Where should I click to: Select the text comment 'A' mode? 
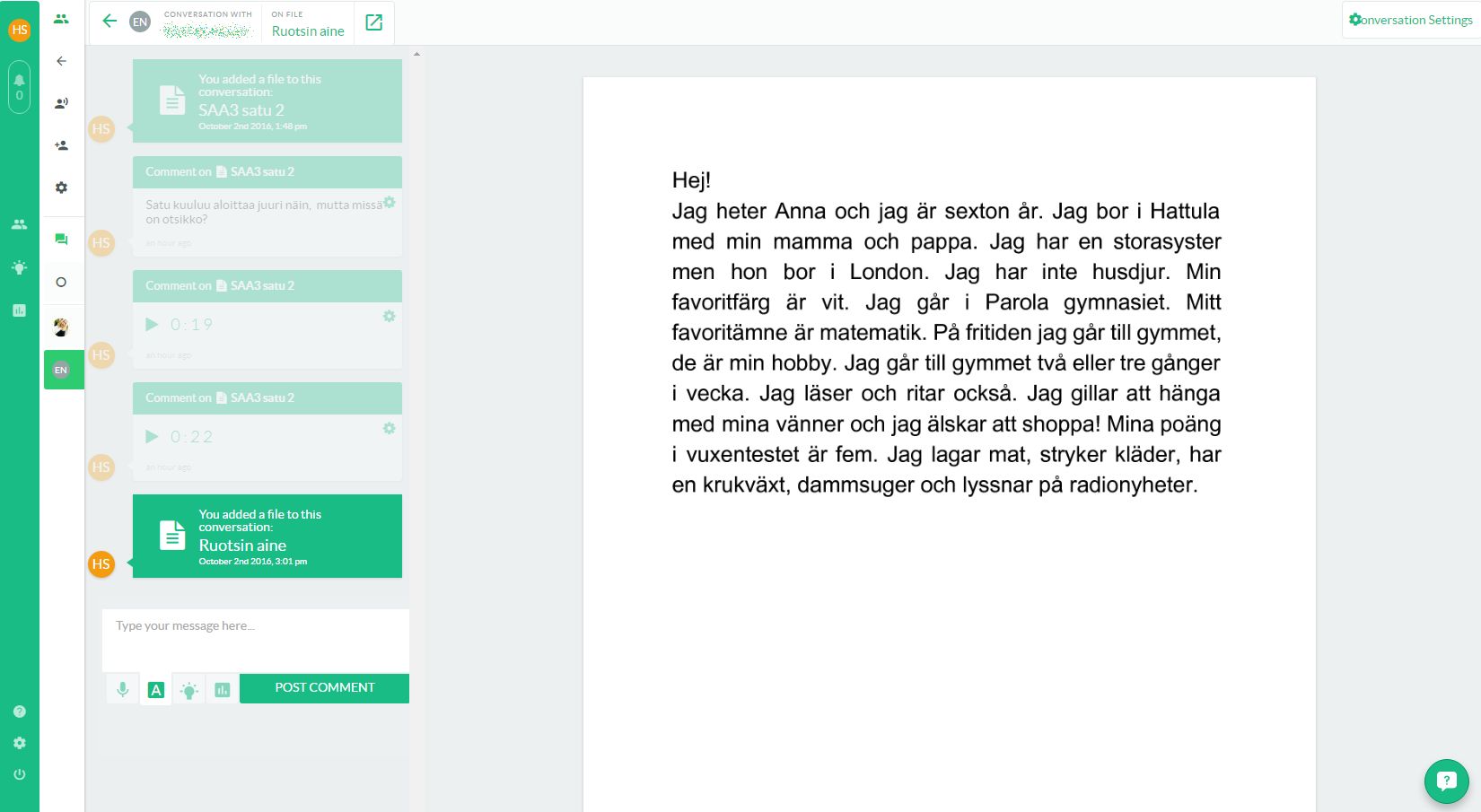click(x=156, y=689)
